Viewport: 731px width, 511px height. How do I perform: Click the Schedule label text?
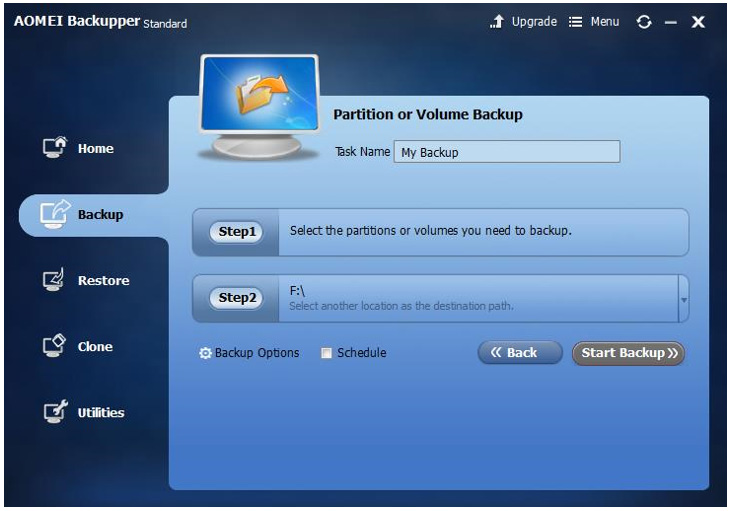tap(361, 352)
